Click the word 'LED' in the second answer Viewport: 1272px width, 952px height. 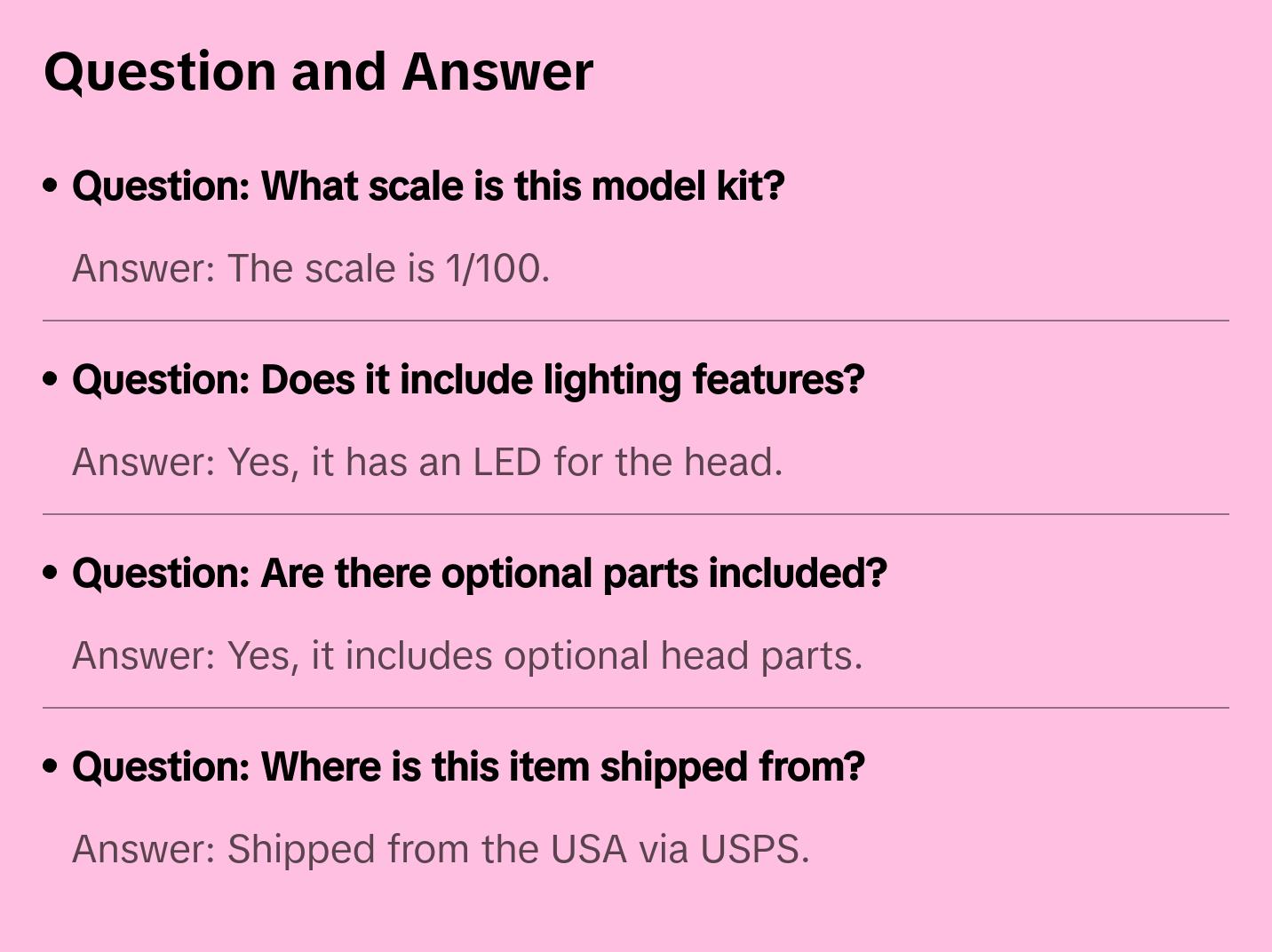point(506,463)
